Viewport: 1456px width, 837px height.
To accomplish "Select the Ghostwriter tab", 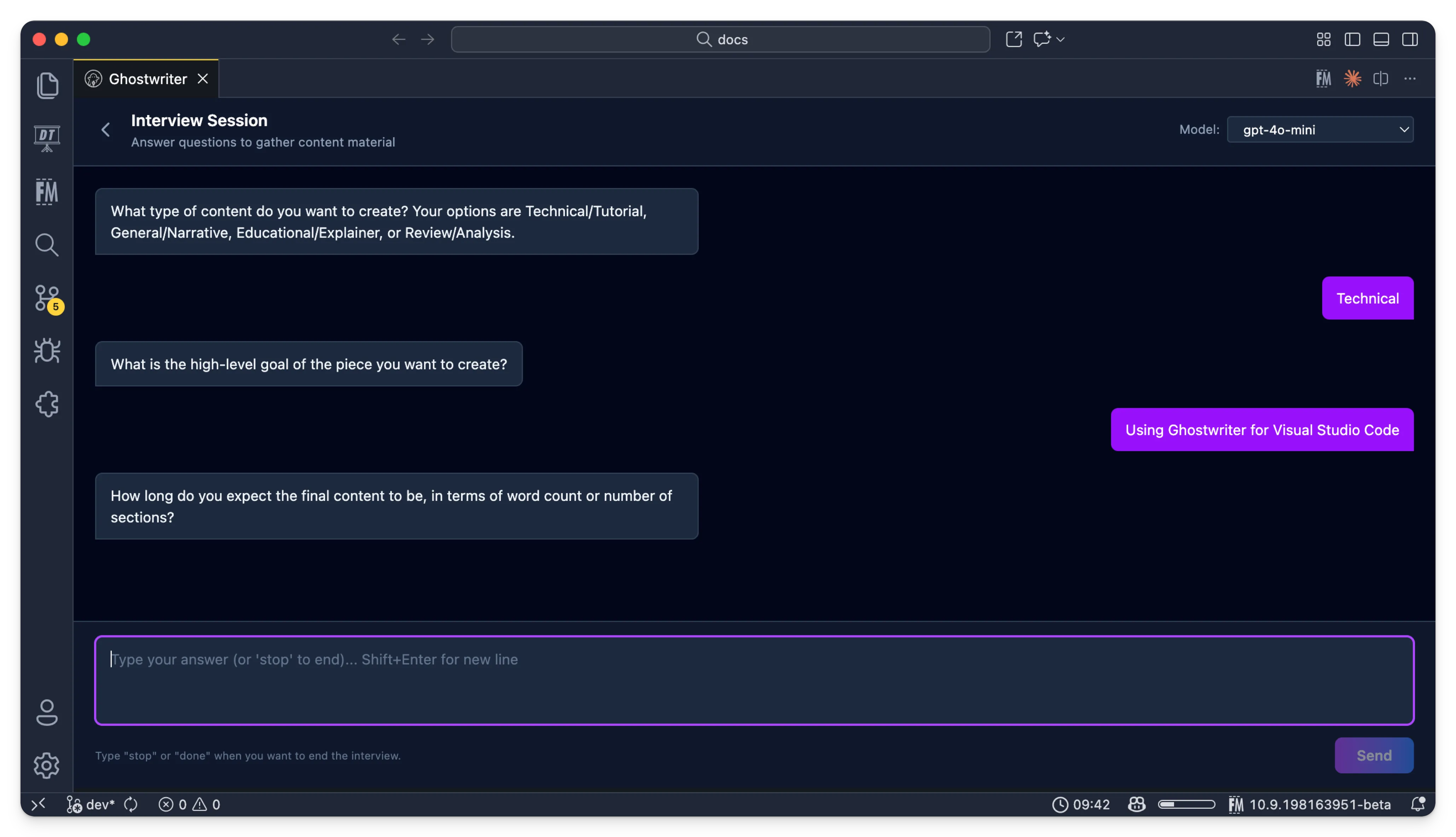I will click(147, 79).
